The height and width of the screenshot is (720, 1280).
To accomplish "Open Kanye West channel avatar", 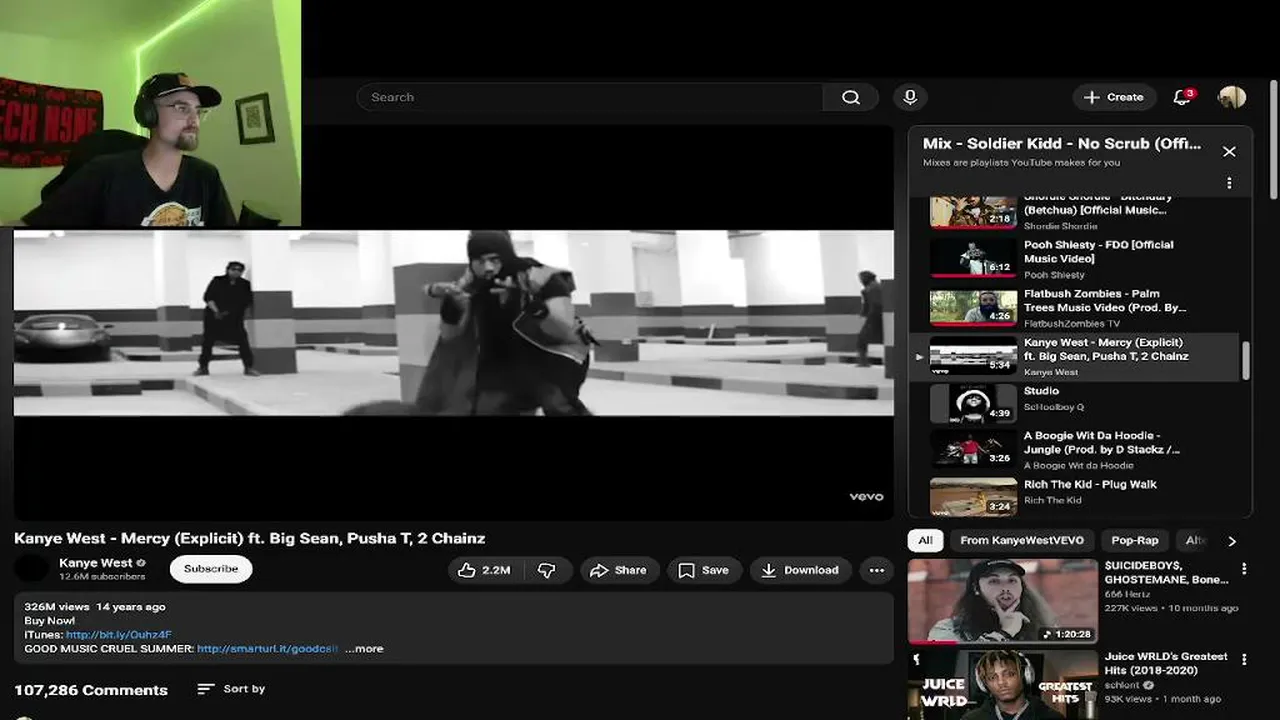I will coord(32,569).
